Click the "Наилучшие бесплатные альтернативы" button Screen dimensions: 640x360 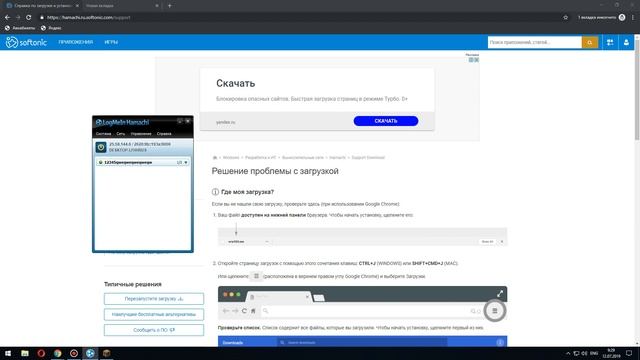tap(154, 314)
